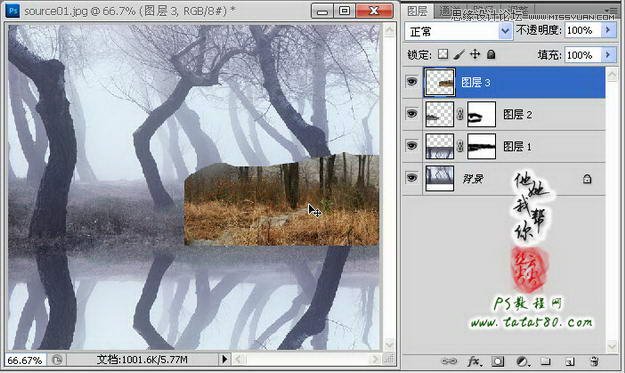625x373 pixels.
Task: Close the source01.jpg document window
Action: point(374,11)
